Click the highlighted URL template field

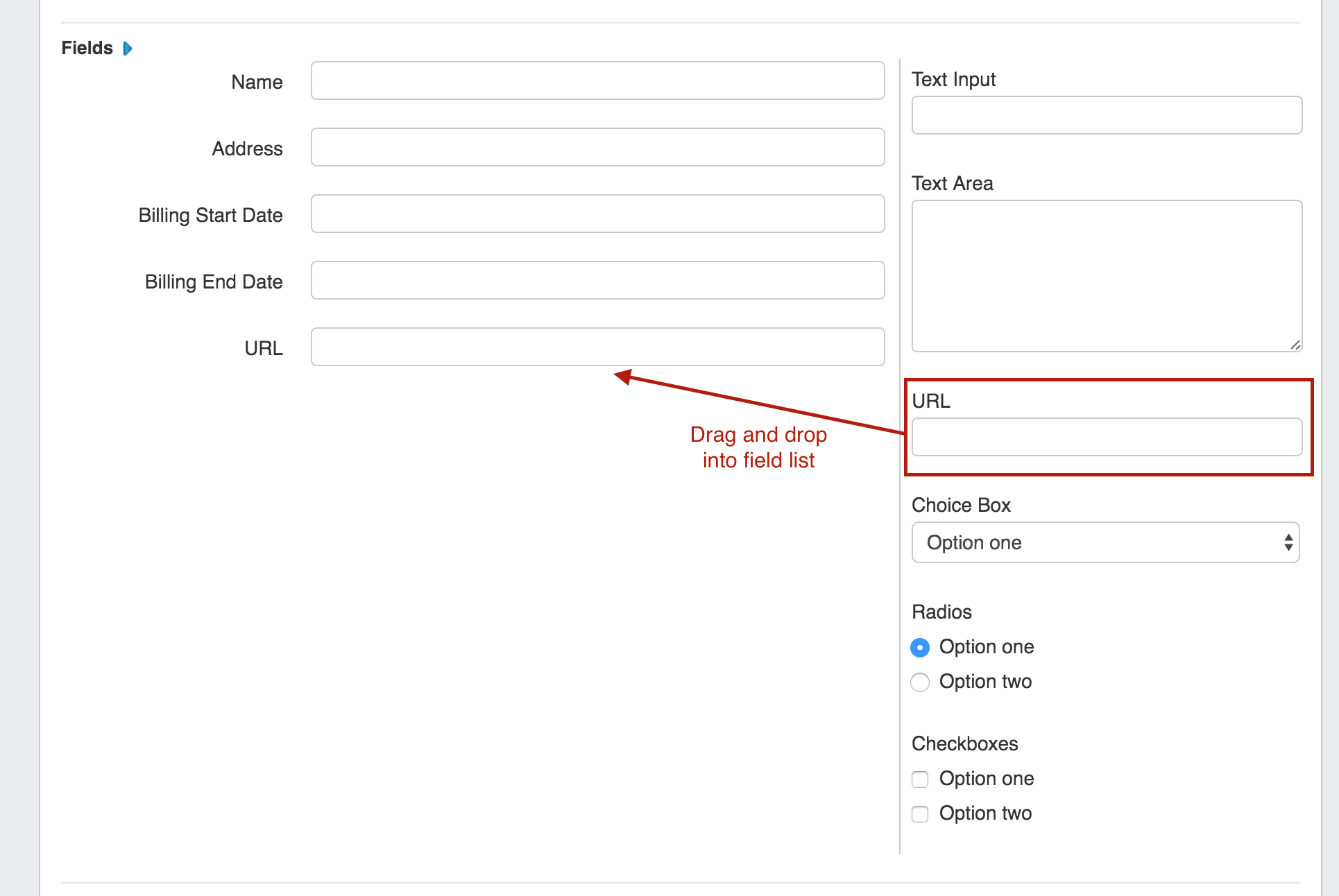[x=1107, y=438]
